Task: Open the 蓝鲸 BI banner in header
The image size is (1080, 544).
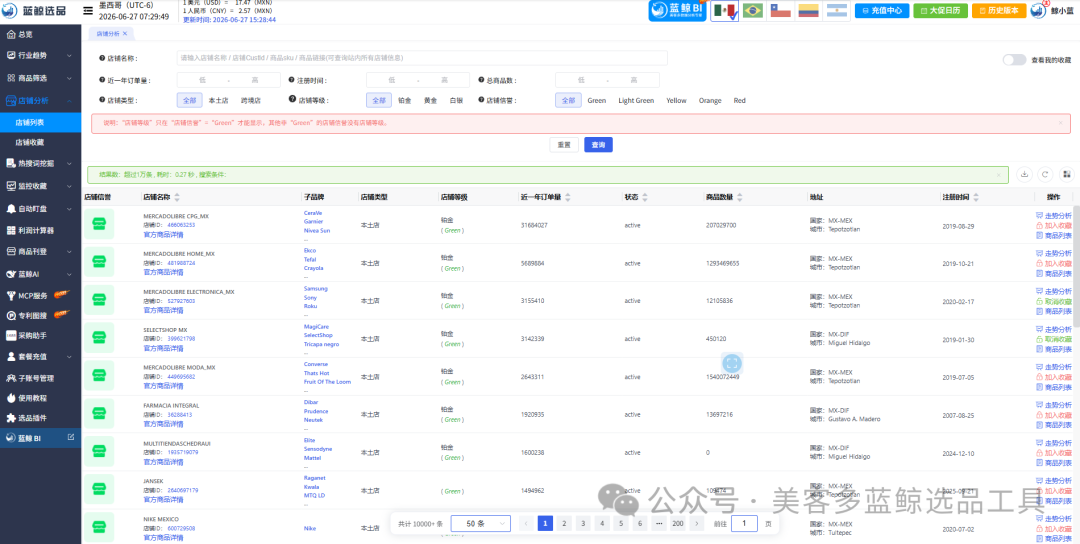Action: [677, 11]
